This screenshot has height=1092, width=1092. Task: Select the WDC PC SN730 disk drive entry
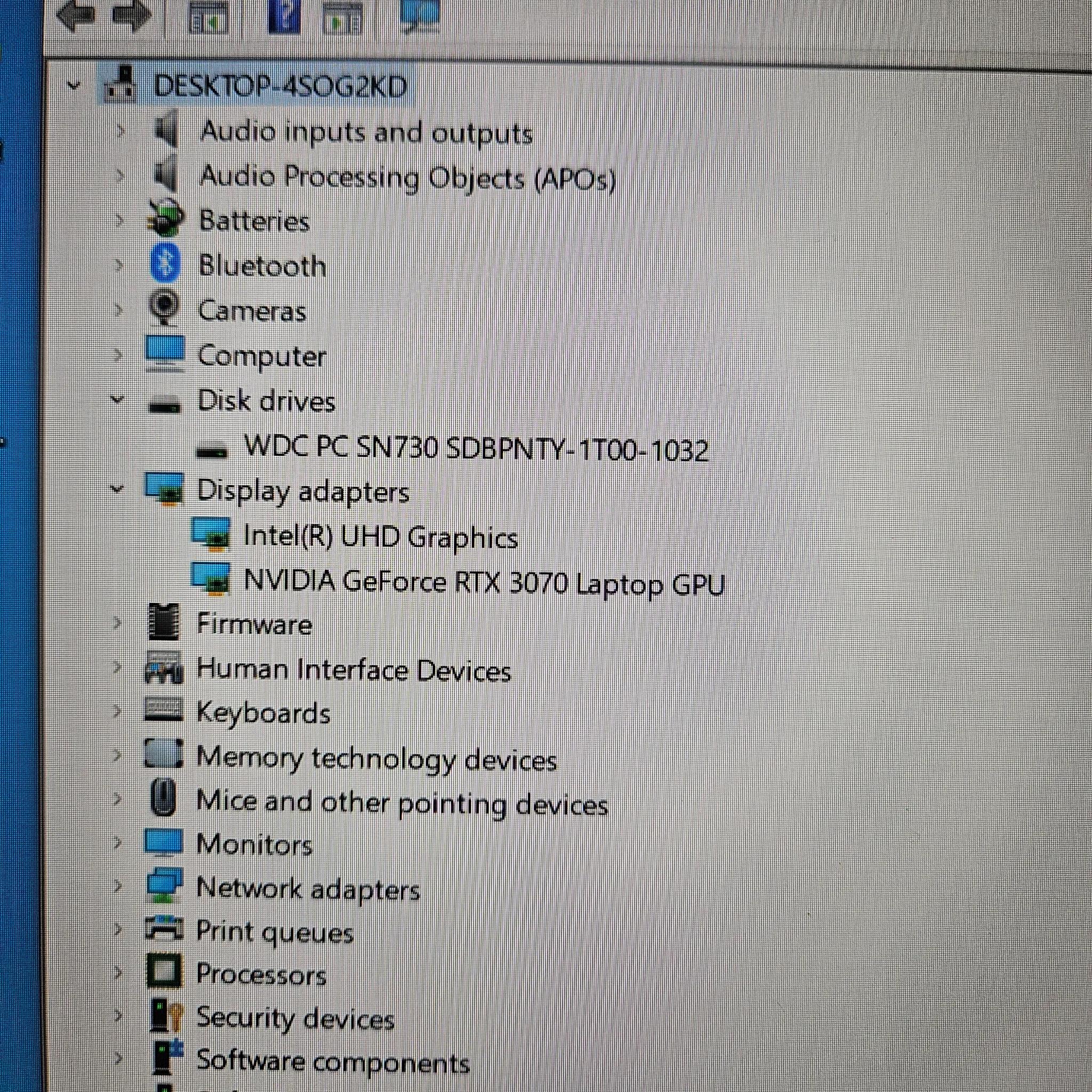pos(475,446)
